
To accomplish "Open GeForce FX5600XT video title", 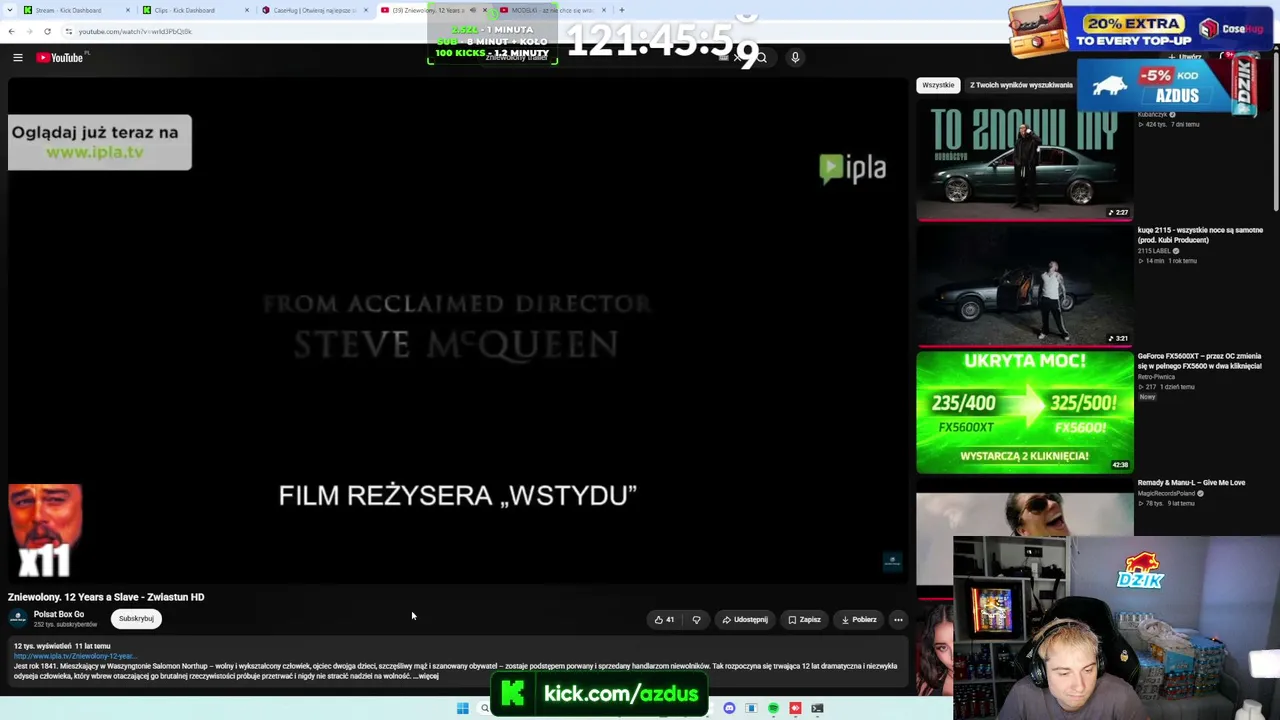I will 1200,361.
